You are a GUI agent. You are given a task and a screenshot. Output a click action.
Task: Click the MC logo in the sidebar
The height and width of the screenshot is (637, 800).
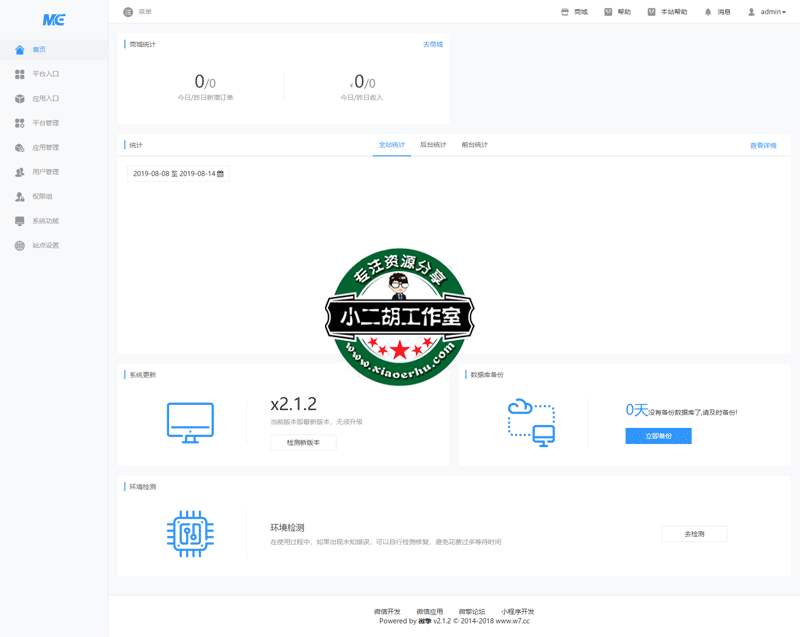point(54,20)
